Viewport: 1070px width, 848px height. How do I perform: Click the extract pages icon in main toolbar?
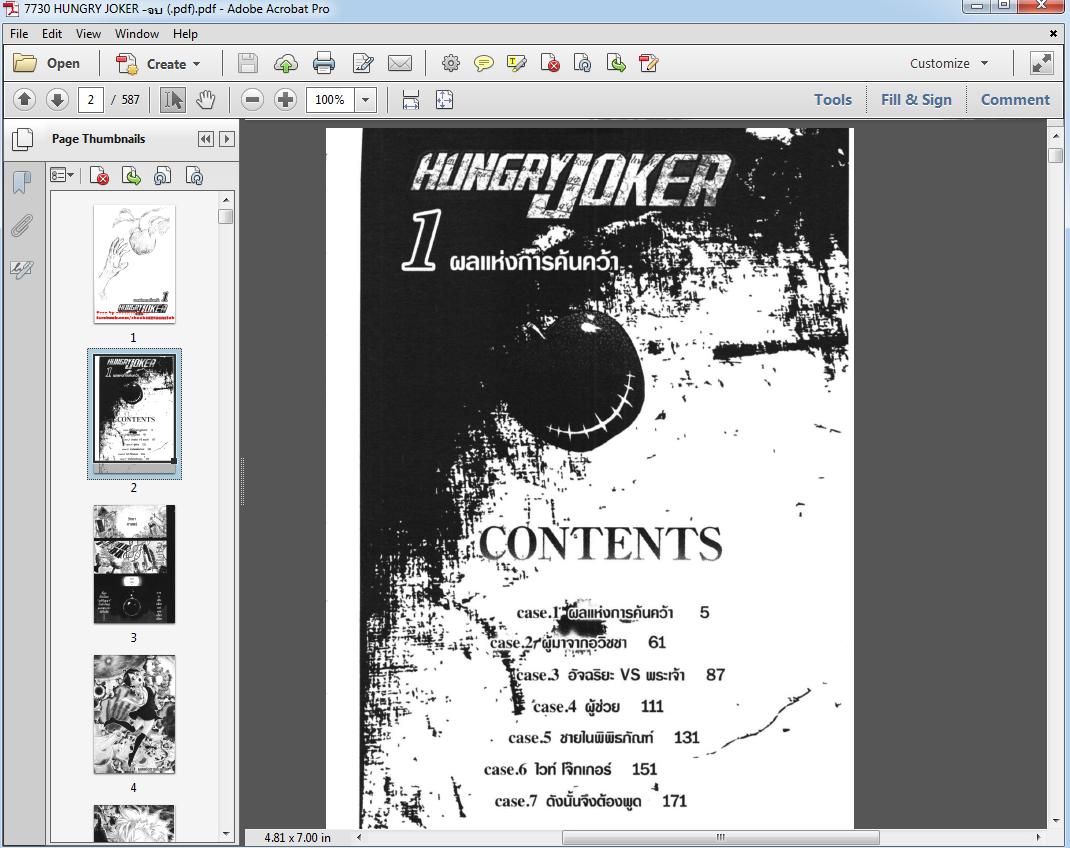click(x=616, y=63)
